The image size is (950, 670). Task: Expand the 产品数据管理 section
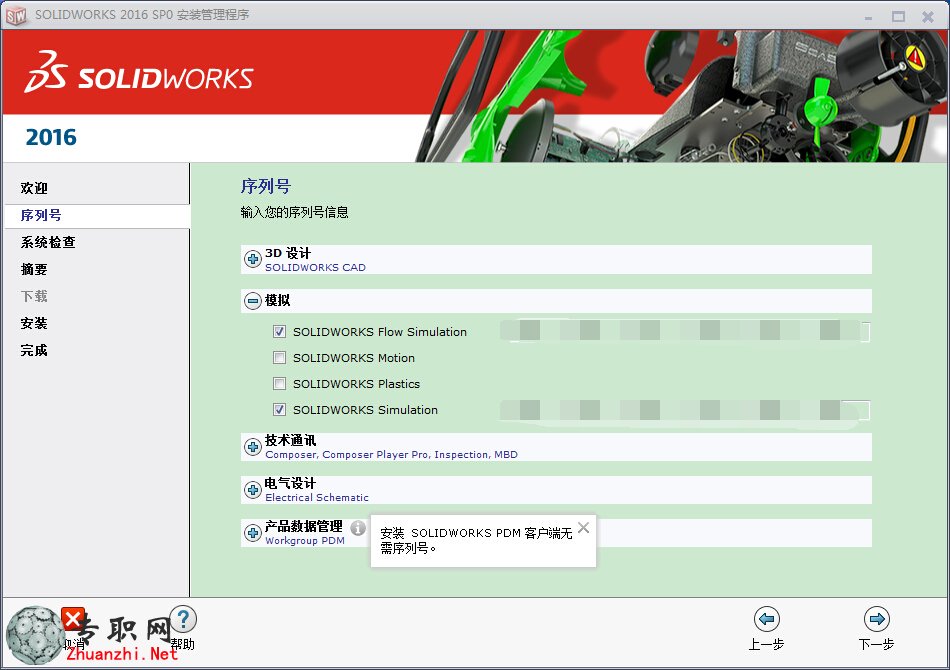point(253,532)
